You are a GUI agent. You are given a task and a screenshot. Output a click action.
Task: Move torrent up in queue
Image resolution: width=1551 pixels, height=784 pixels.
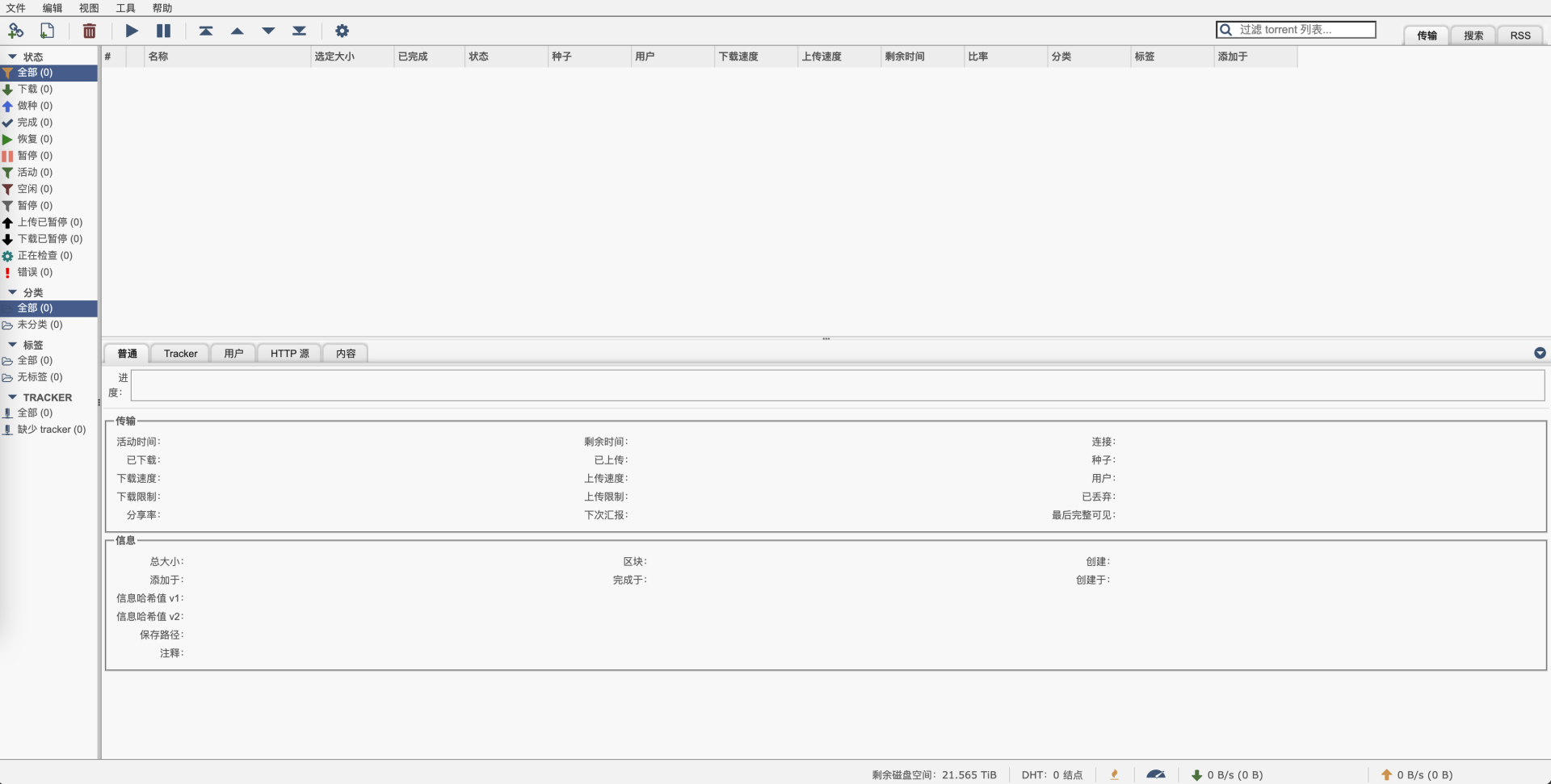(237, 31)
